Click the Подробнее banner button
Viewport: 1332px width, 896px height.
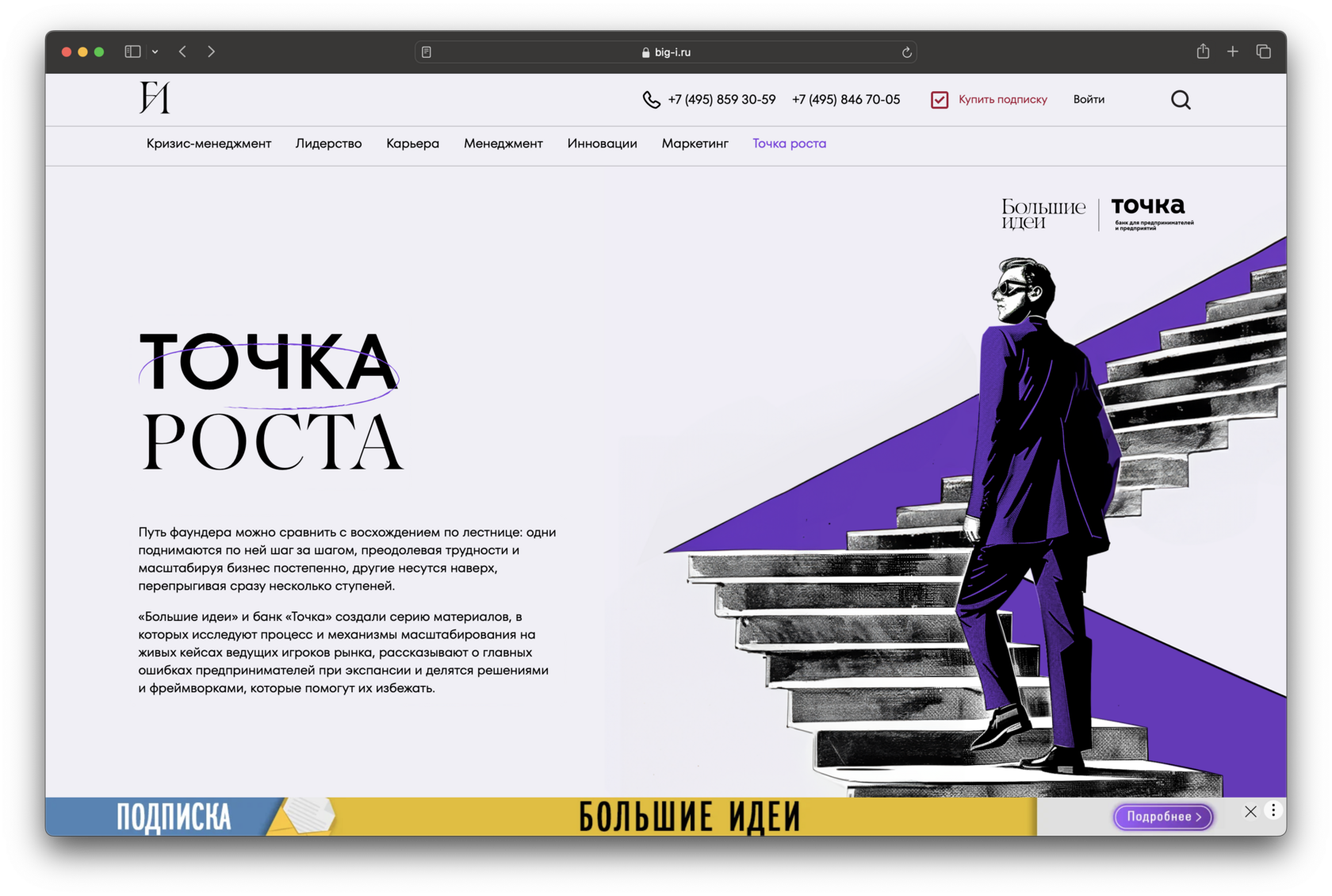pos(1163,817)
